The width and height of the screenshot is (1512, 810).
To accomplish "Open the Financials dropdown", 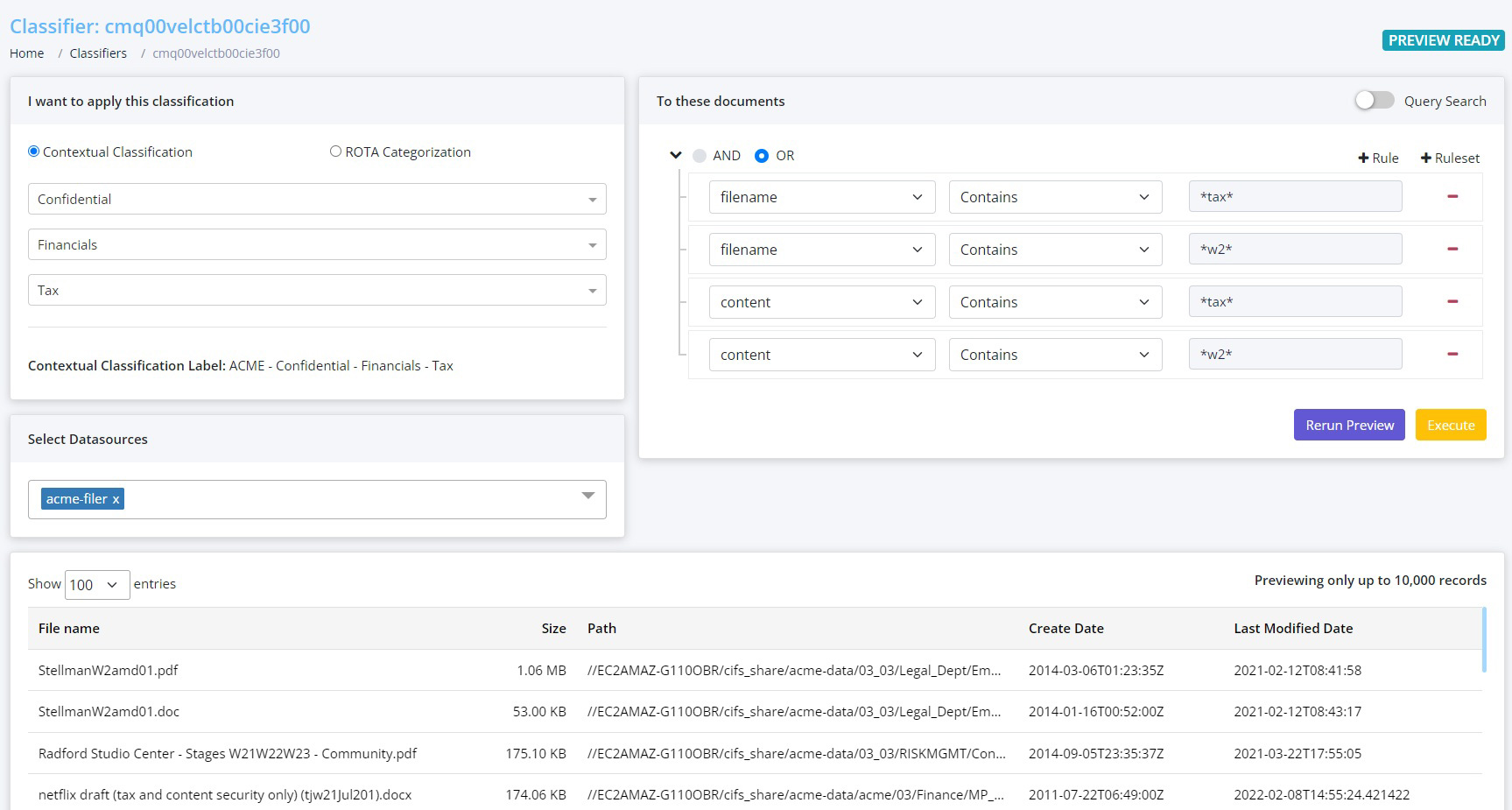I will 317,244.
